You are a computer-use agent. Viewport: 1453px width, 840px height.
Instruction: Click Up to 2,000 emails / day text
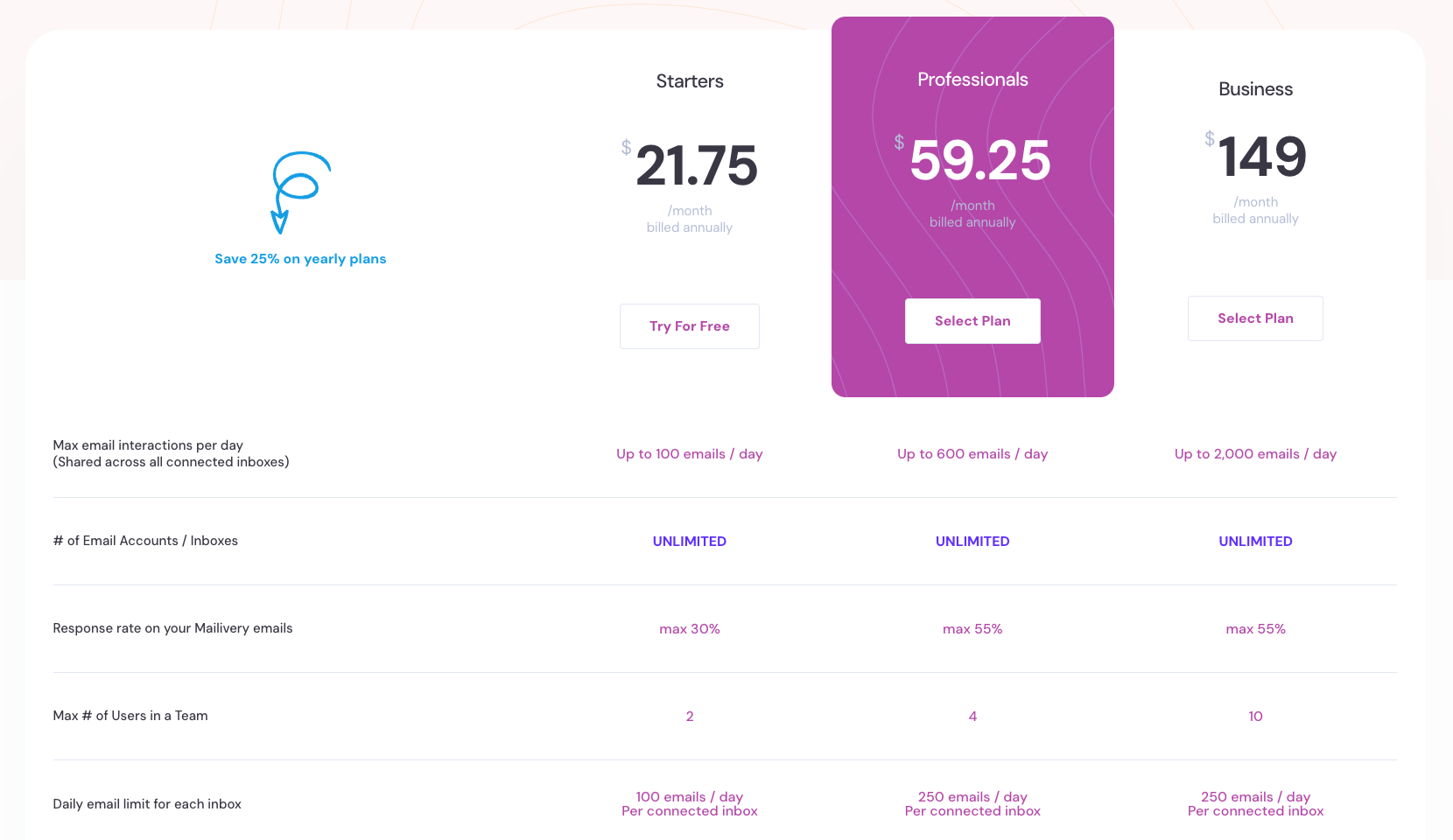coord(1255,454)
